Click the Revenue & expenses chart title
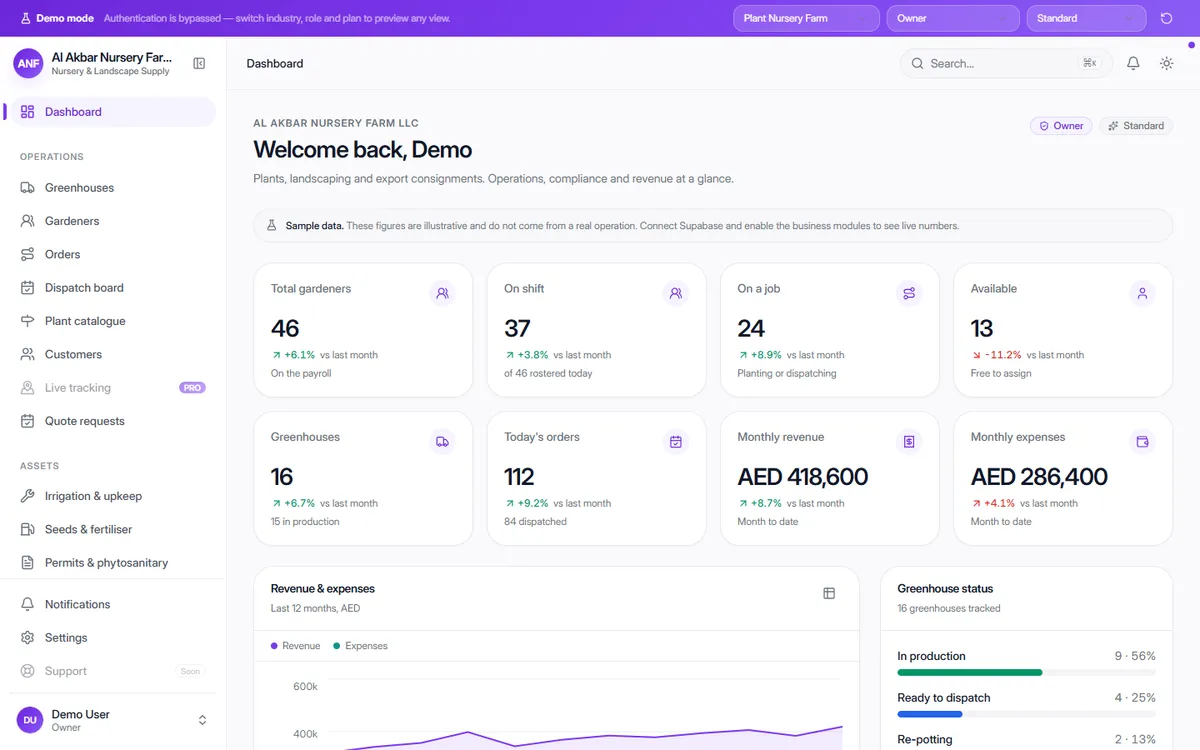1200x750 pixels. 323,589
